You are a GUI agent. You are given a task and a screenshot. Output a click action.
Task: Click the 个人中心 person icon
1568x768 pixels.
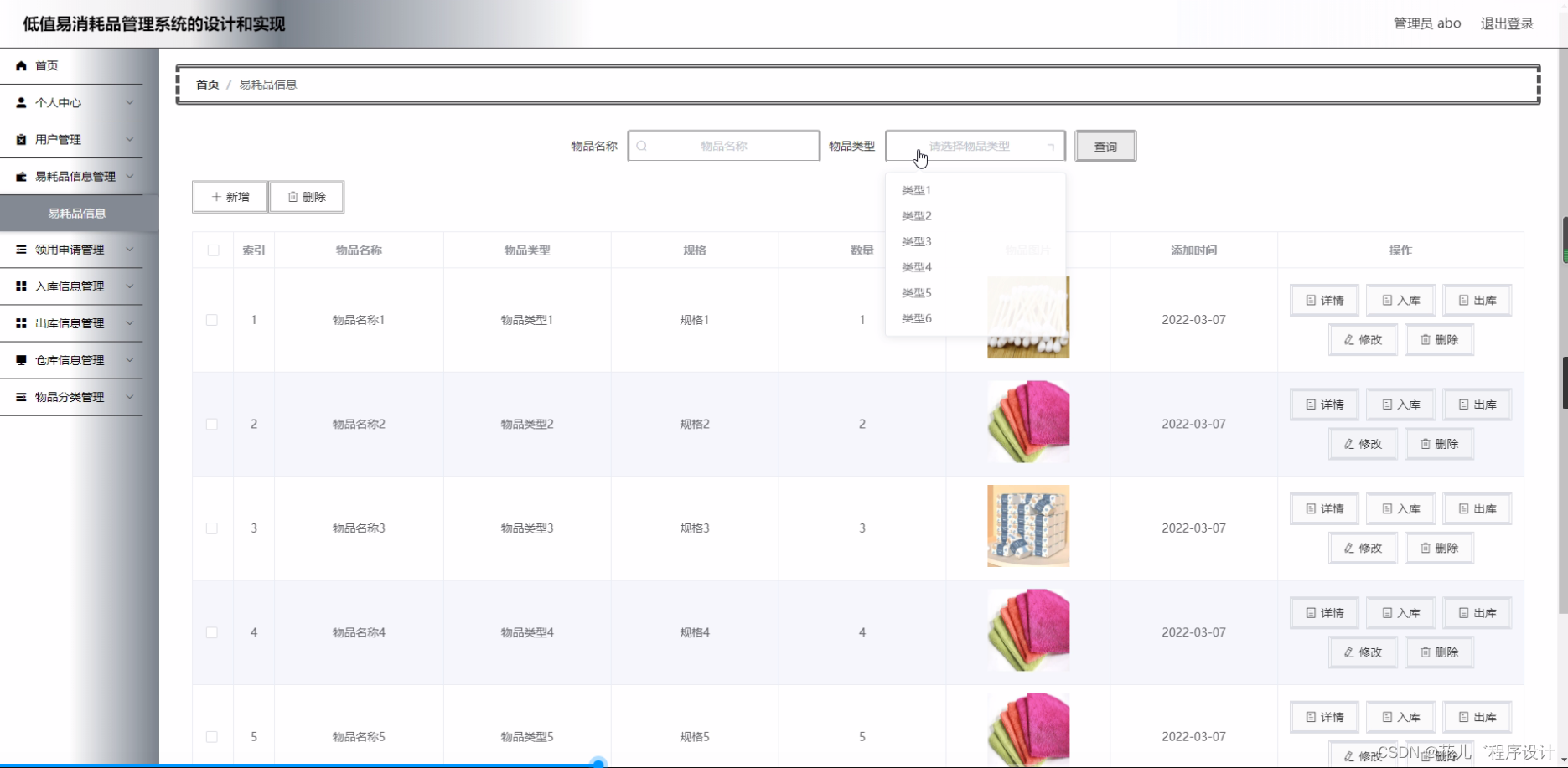pos(20,102)
